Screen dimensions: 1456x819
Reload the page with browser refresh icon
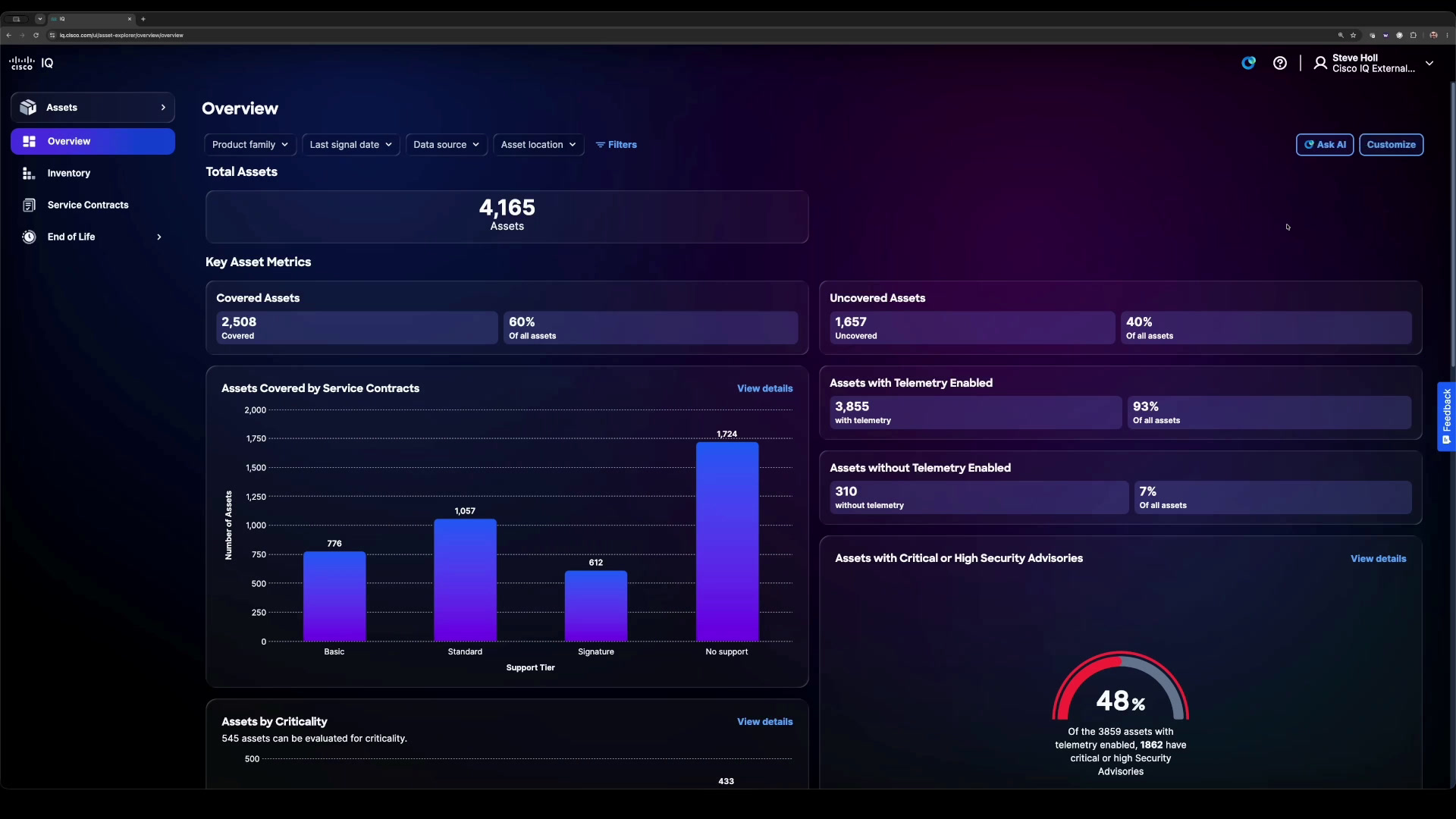click(36, 35)
